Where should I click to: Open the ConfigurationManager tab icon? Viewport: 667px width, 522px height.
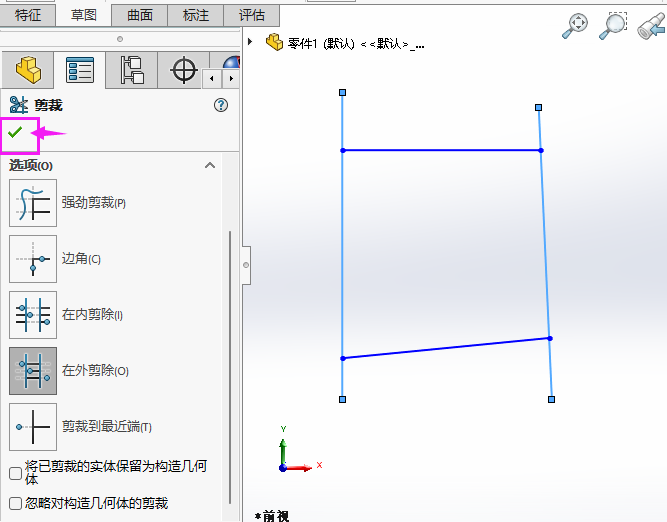point(131,70)
